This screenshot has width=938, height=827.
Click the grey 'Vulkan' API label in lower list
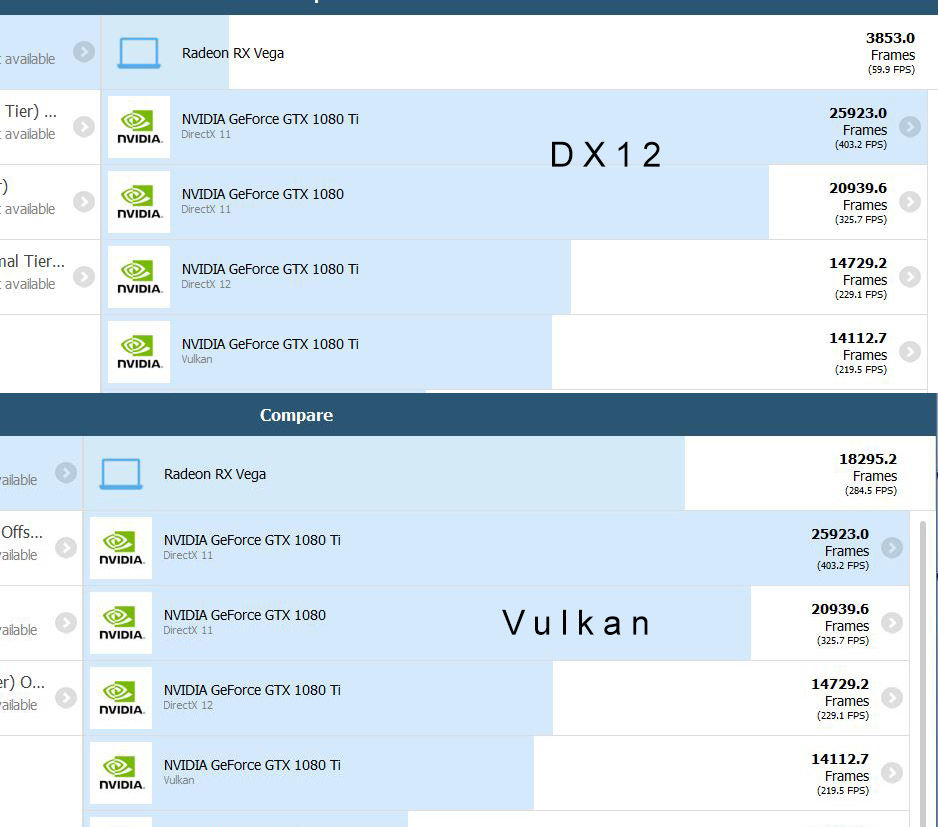179,780
